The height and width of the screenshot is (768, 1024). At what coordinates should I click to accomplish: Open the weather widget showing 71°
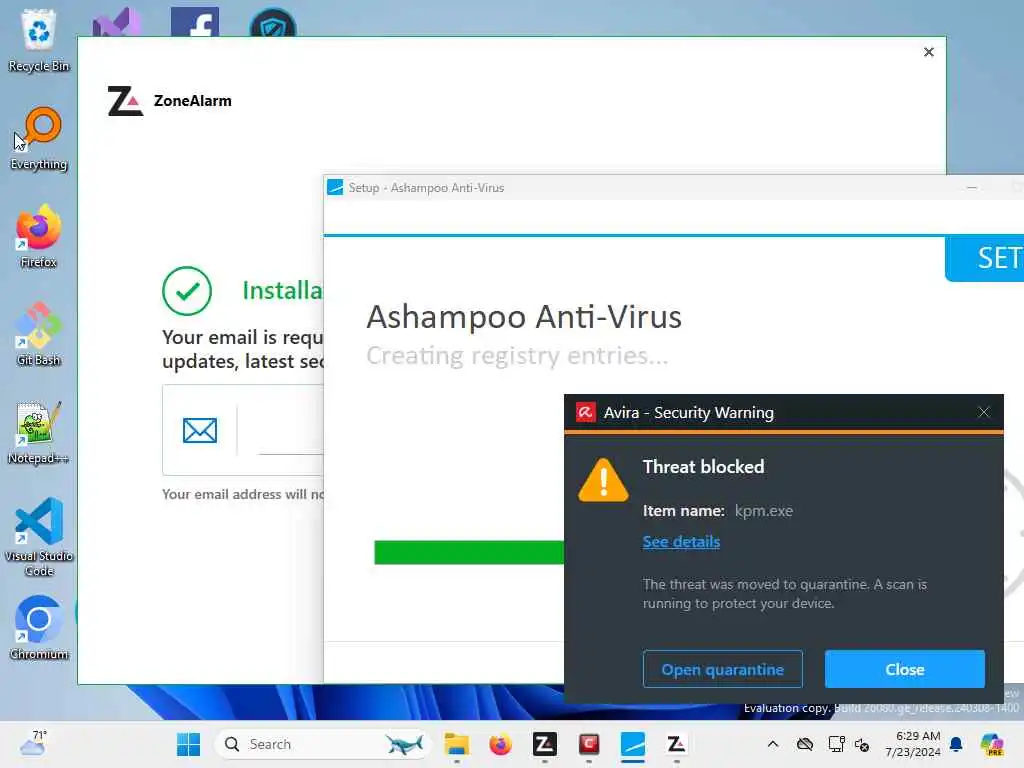point(33,743)
